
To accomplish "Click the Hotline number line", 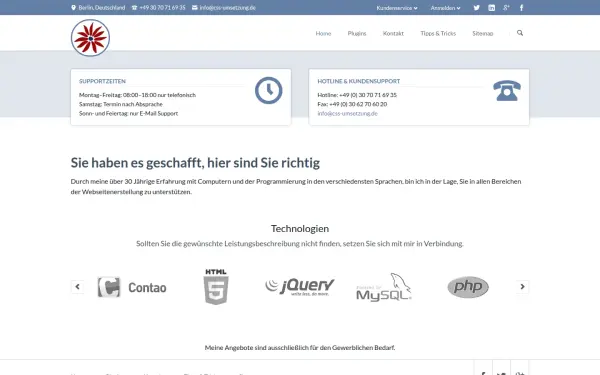I will (357, 95).
